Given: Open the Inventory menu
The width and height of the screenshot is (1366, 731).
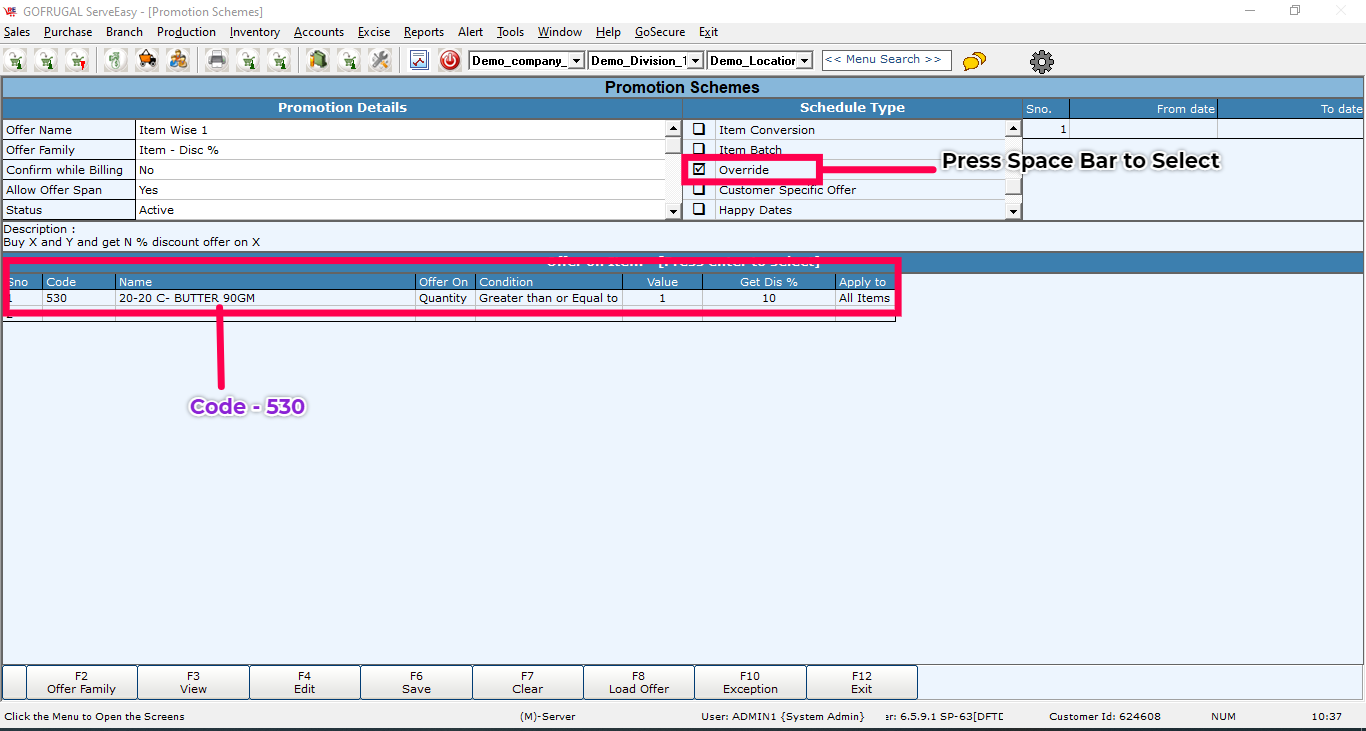Looking at the screenshot, I should 255,32.
